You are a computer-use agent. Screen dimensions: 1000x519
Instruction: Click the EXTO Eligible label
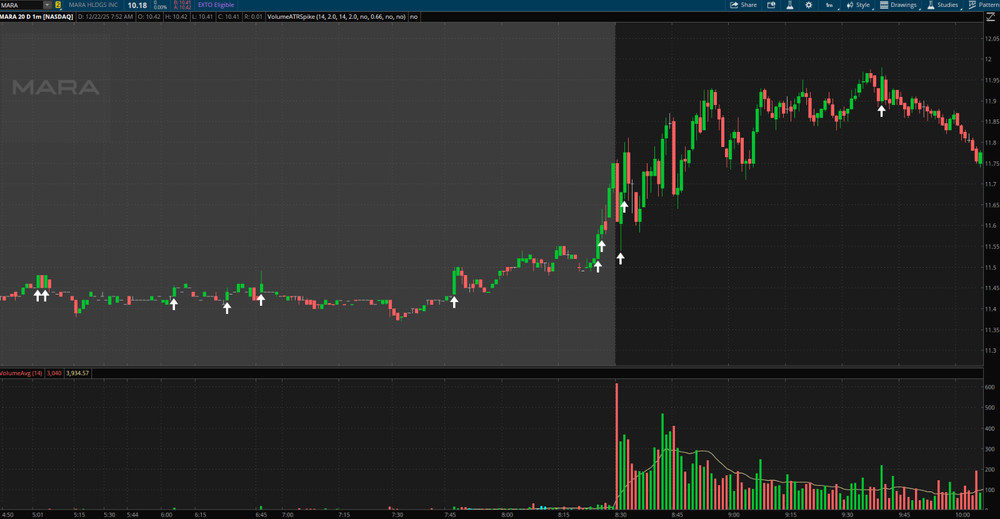(x=216, y=5)
